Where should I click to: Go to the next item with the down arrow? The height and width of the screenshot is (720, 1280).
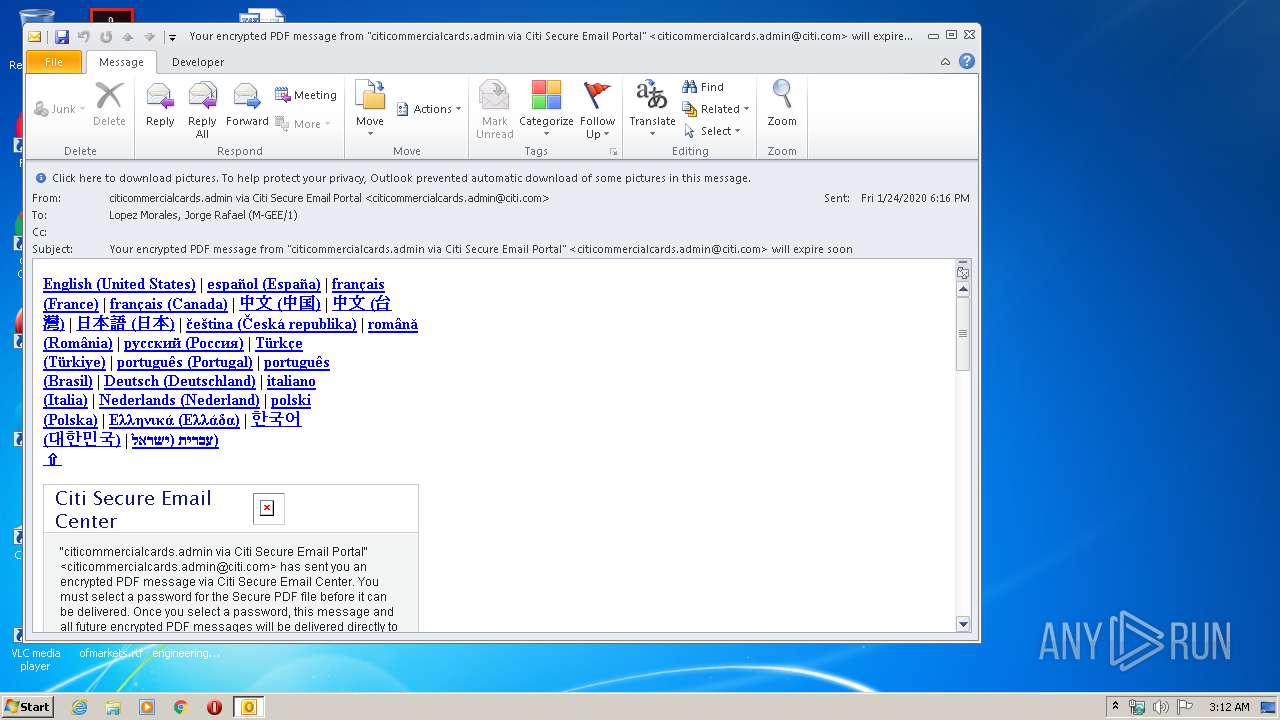[149, 36]
